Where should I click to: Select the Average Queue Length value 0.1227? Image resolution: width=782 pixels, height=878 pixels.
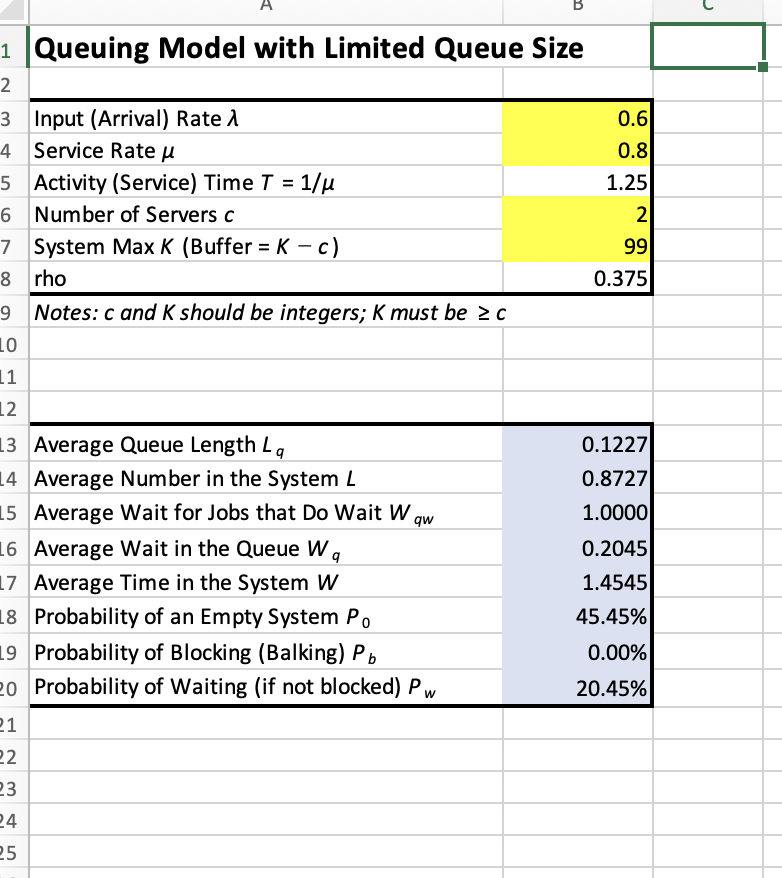(576, 444)
